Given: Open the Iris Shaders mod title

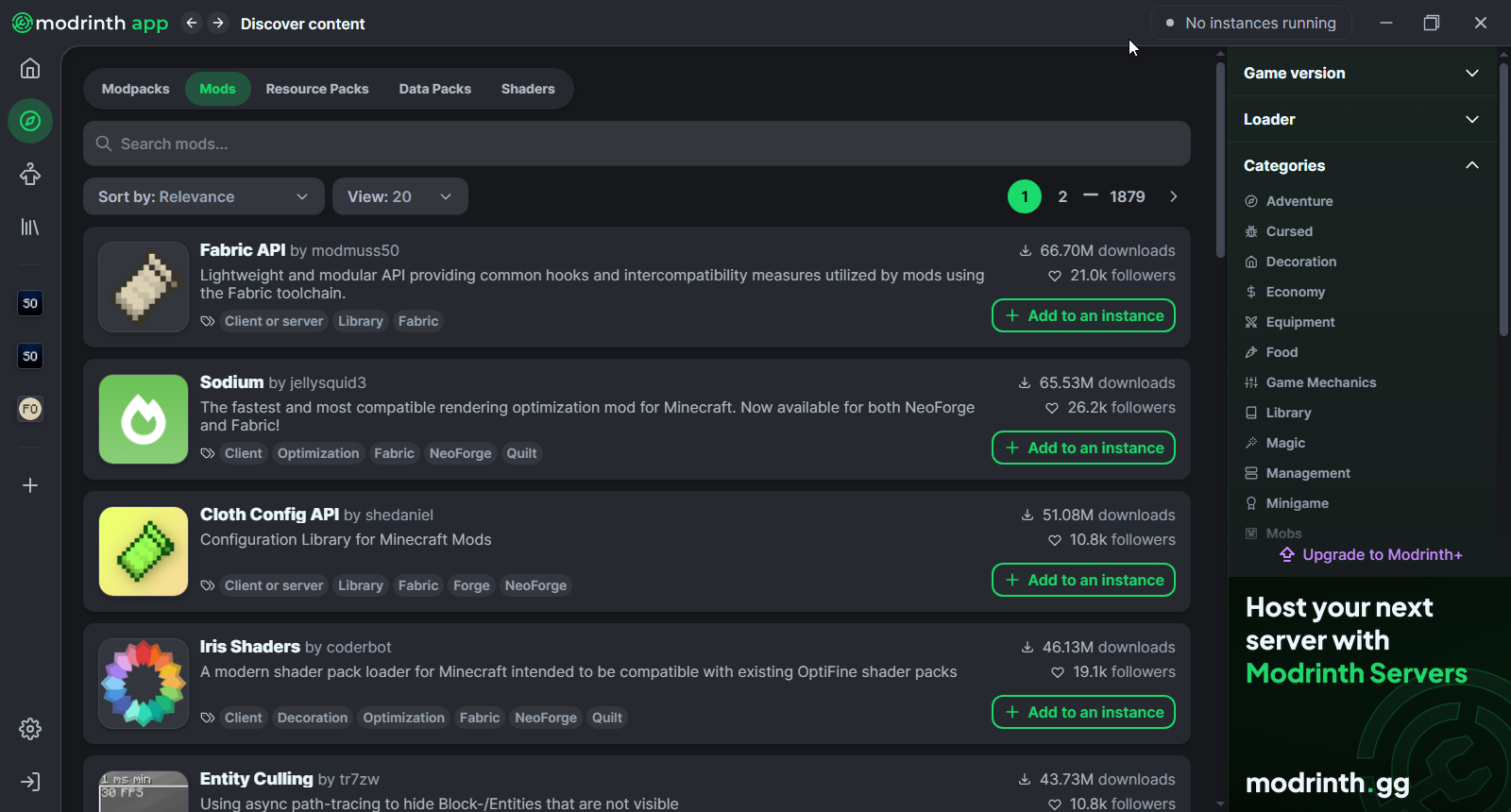Looking at the screenshot, I should [x=250, y=647].
